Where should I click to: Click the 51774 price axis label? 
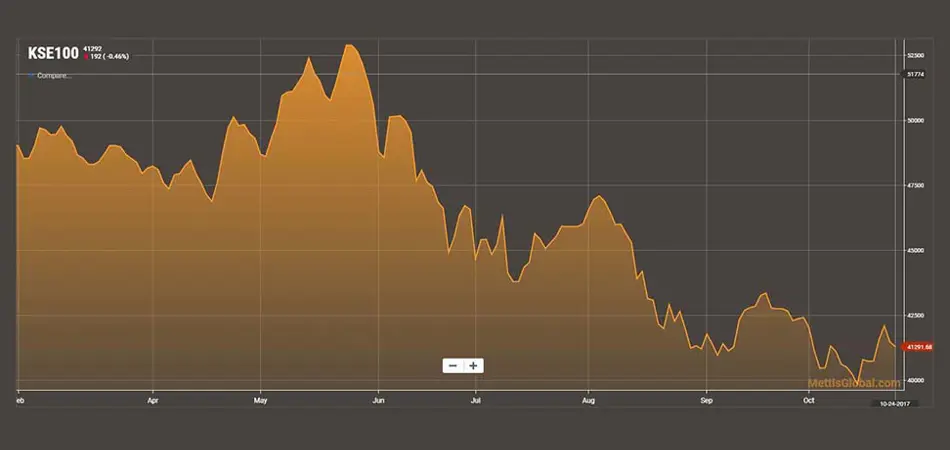(x=914, y=74)
